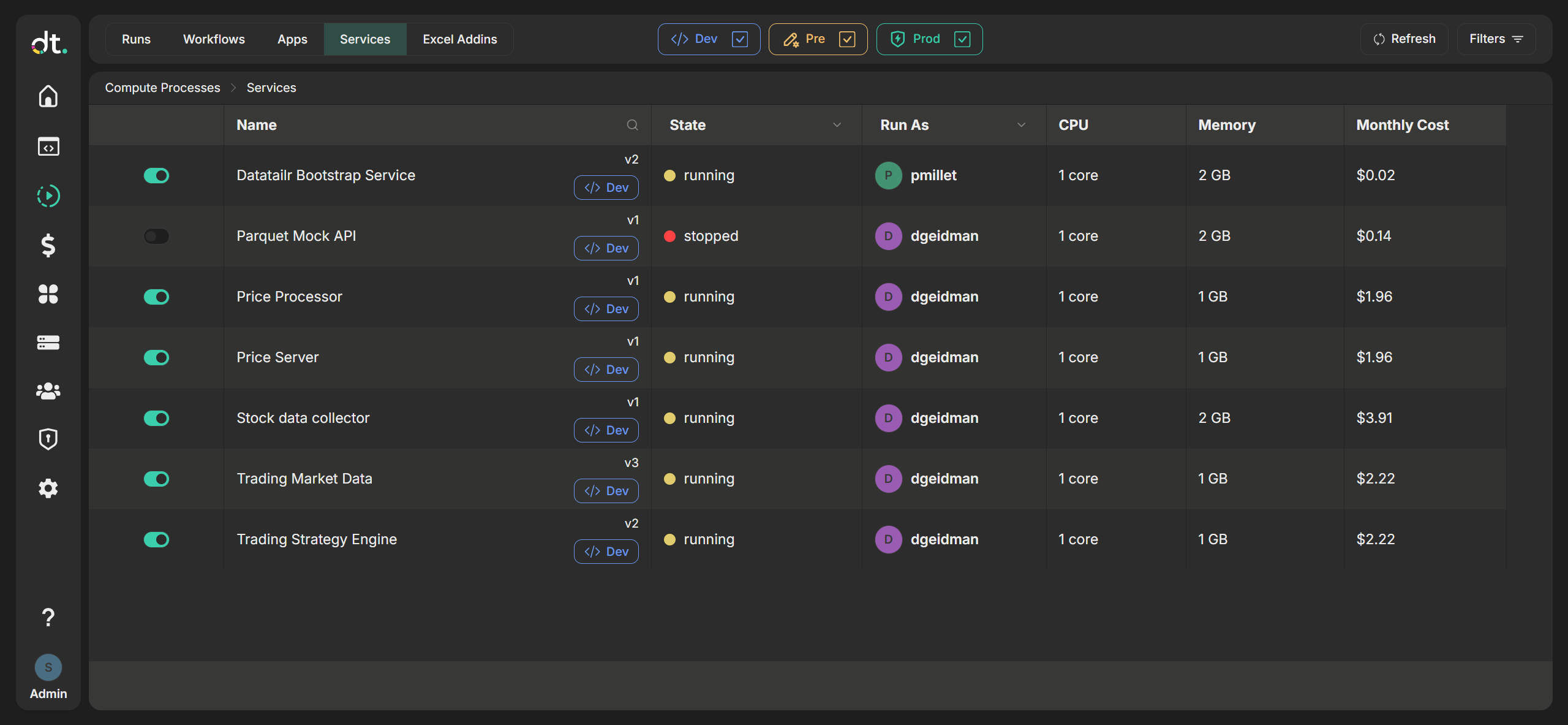This screenshot has height=725, width=1568.
Task: Switch to the Runs tab
Action: [136, 39]
